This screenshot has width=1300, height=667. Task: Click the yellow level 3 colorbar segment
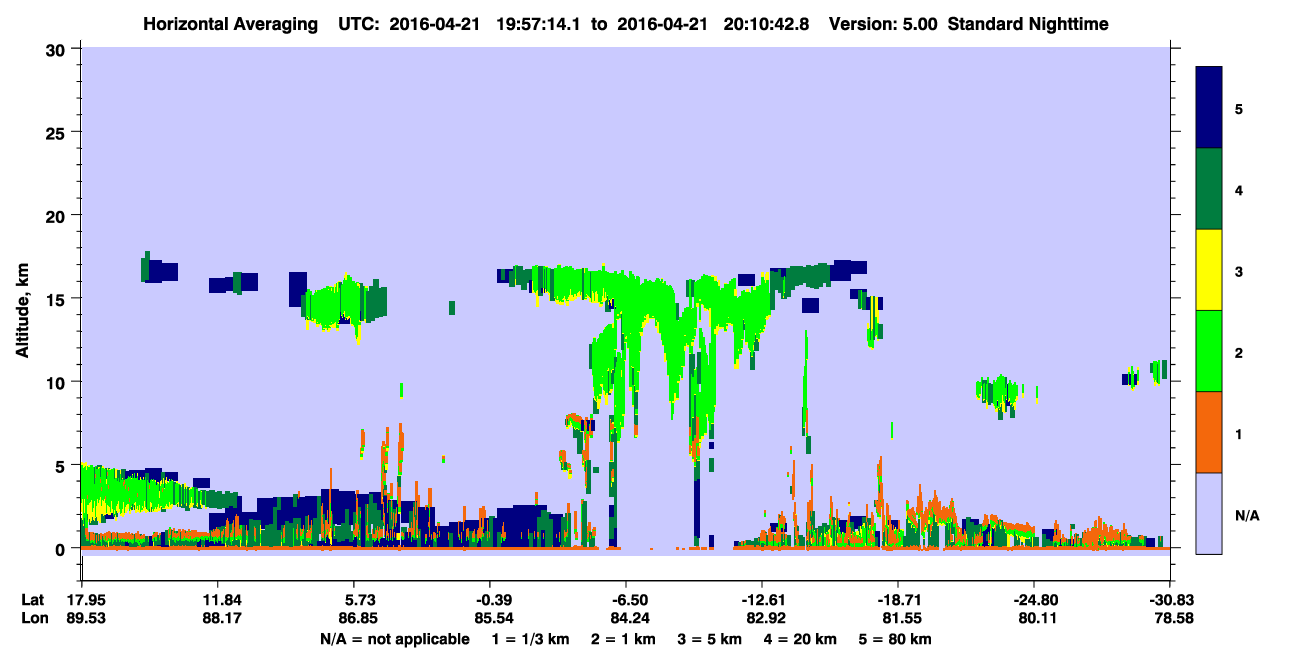click(1209, 270)
